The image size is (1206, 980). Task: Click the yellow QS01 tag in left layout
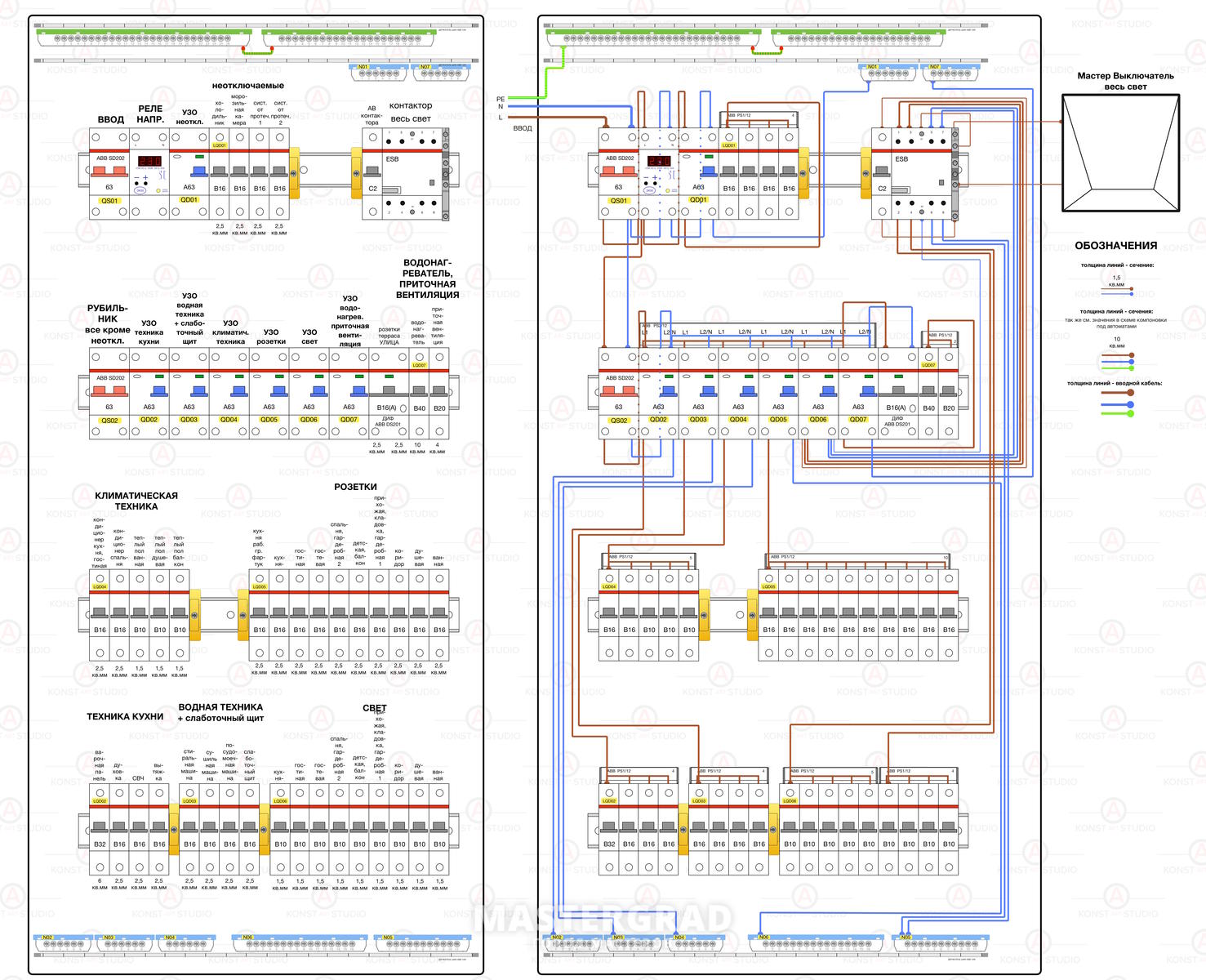109,200
